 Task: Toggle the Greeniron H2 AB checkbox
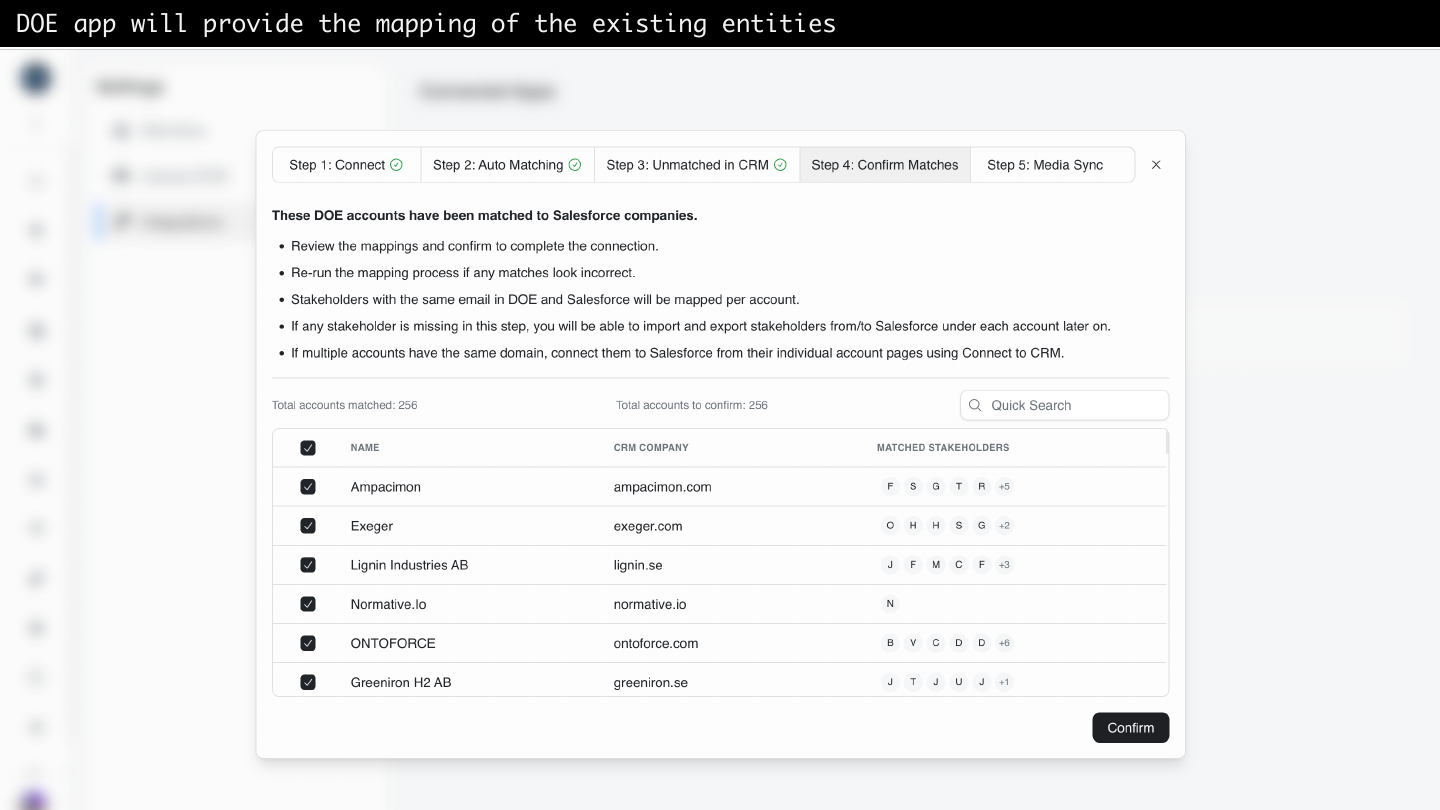point(308,682)
